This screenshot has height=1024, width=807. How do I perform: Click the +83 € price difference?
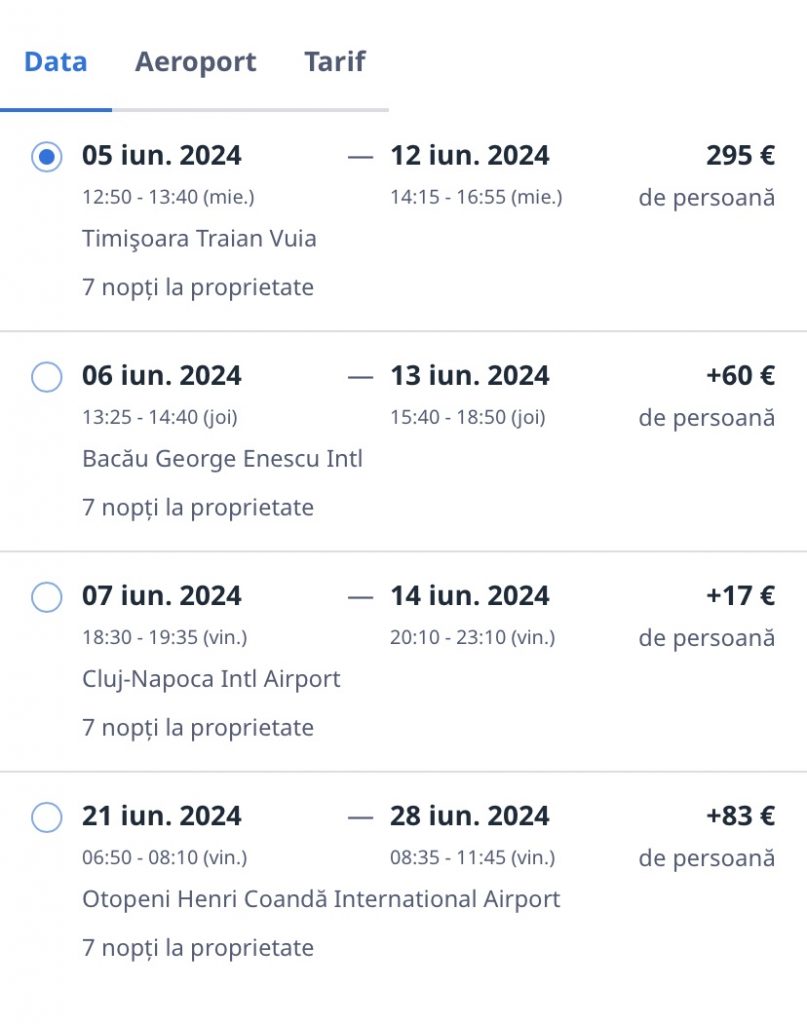pyautogui.click(x=740, y=816)
